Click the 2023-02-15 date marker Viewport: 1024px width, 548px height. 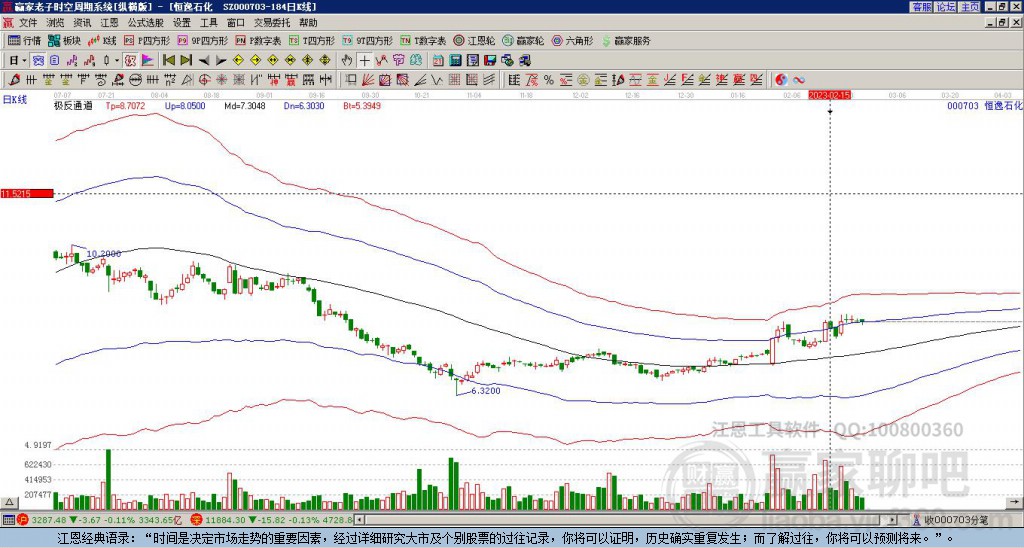pos(829,95)
